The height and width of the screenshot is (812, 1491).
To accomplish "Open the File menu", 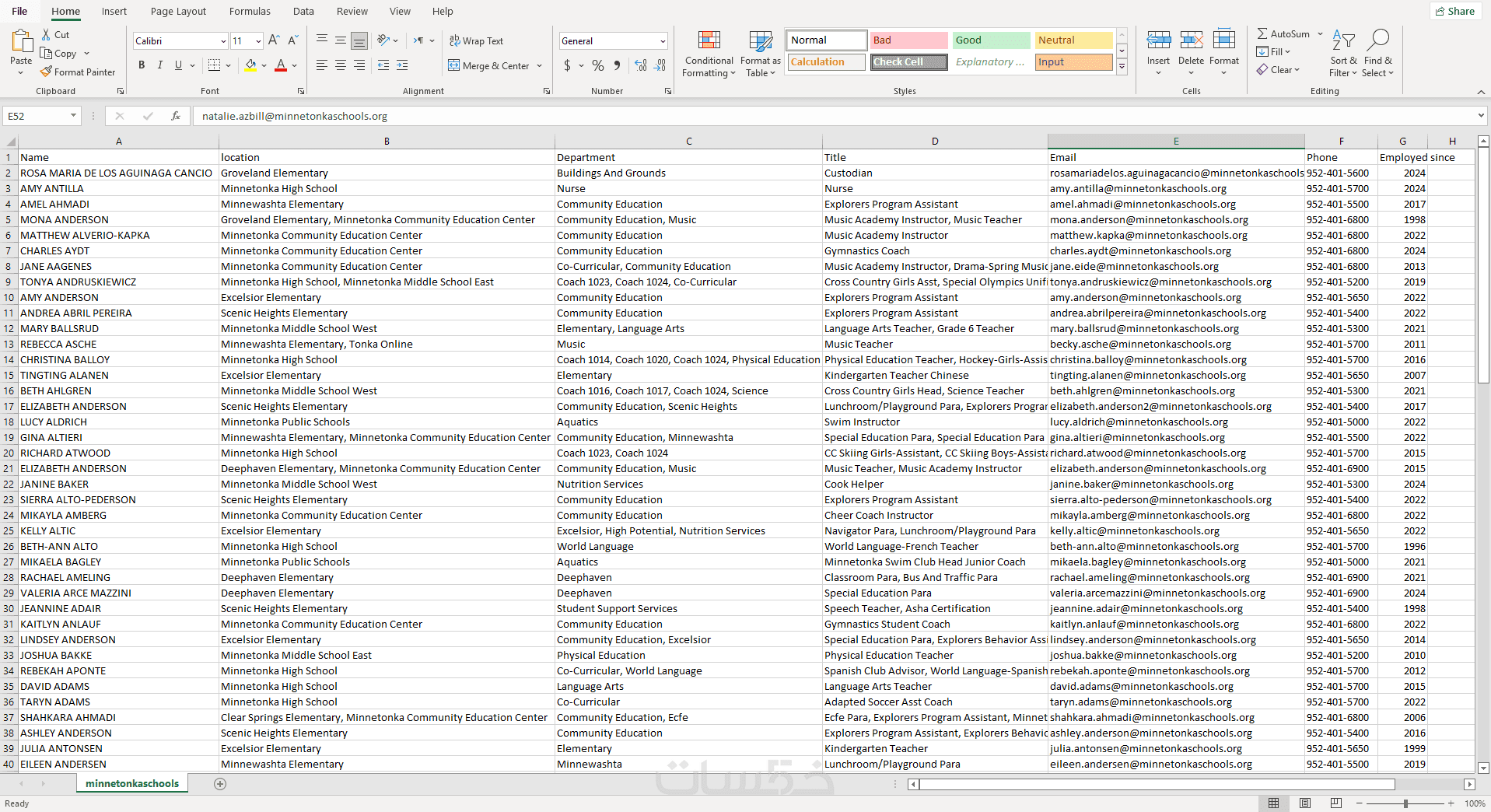I will [19, 11].
